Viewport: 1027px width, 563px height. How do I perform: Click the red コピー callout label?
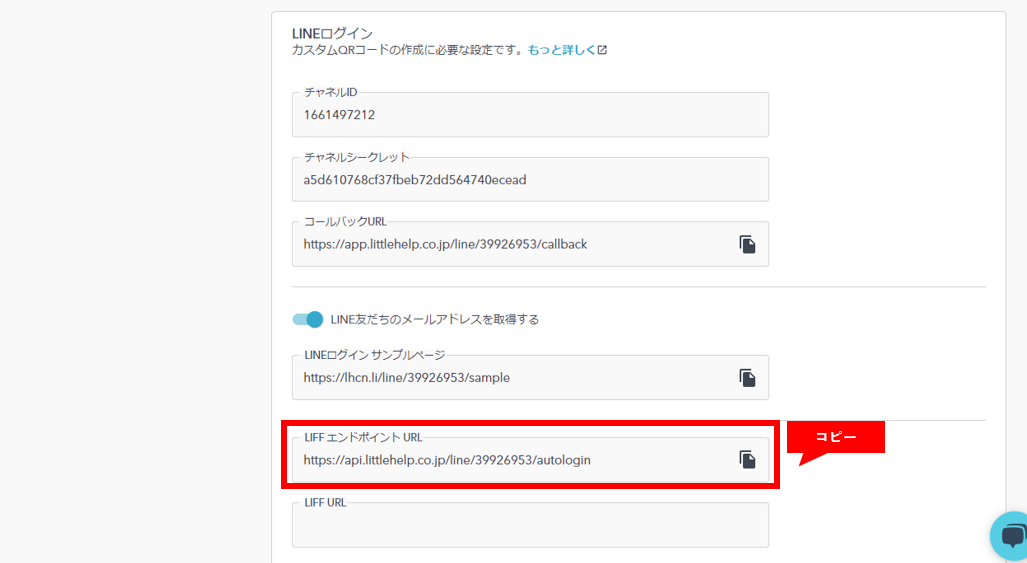tap(835, 437)
